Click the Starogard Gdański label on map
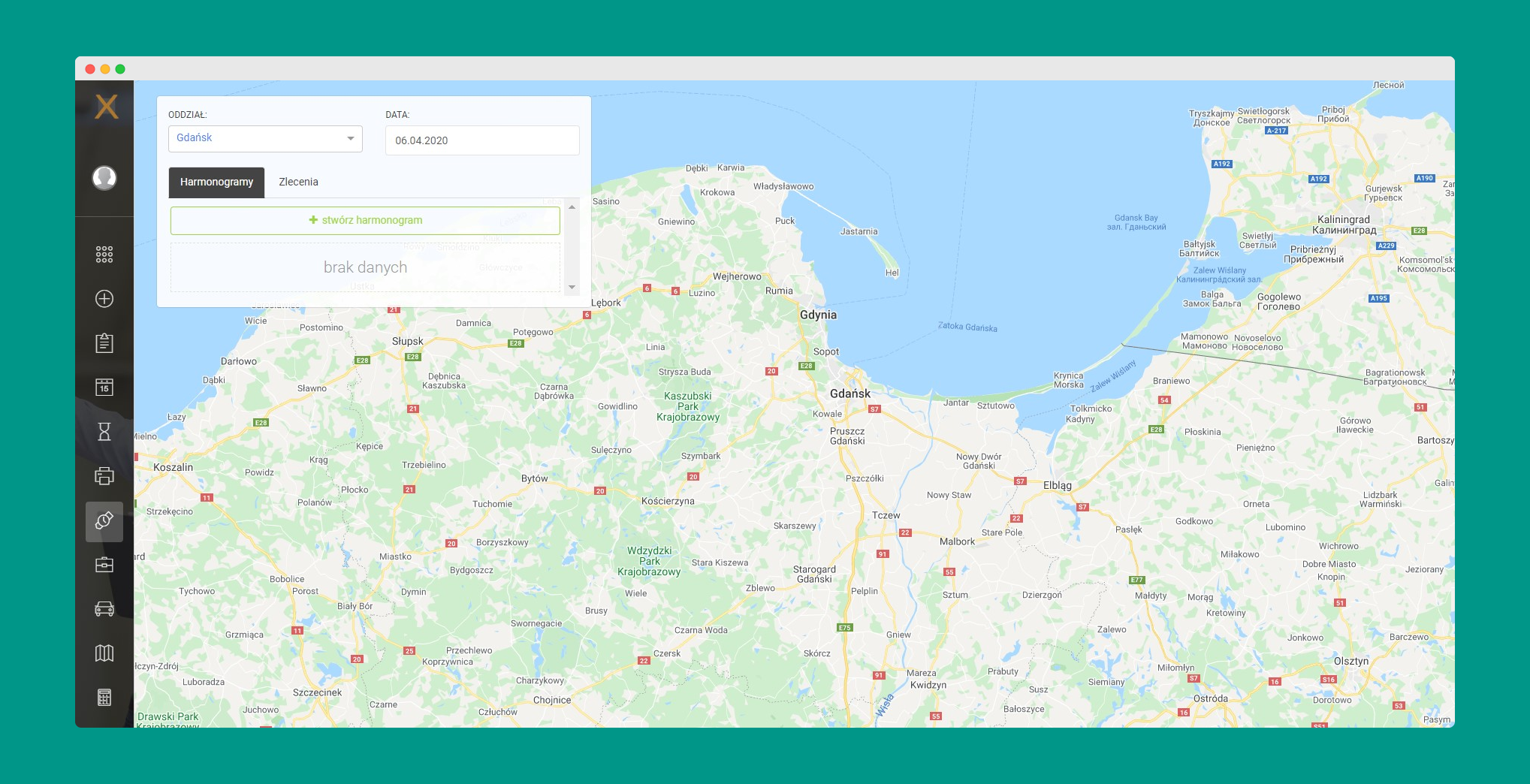 814,574
